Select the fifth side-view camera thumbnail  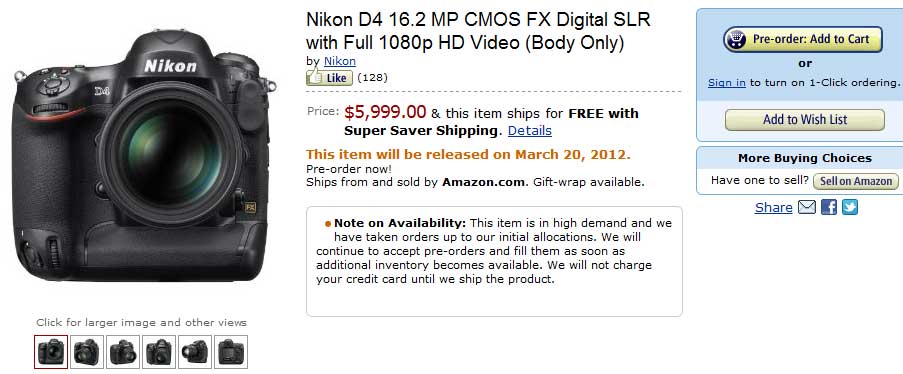tap(195, 352)
